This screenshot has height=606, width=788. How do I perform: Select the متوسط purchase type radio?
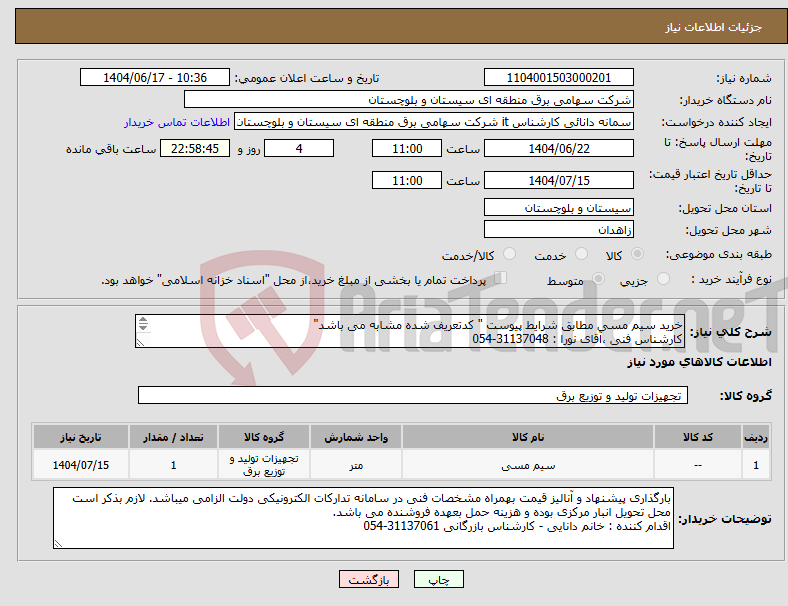click(x=598, y=278)
